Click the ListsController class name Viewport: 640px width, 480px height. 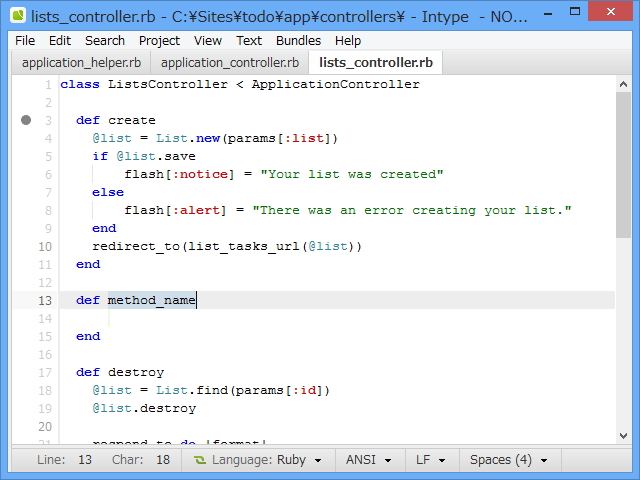coord(168,84)
